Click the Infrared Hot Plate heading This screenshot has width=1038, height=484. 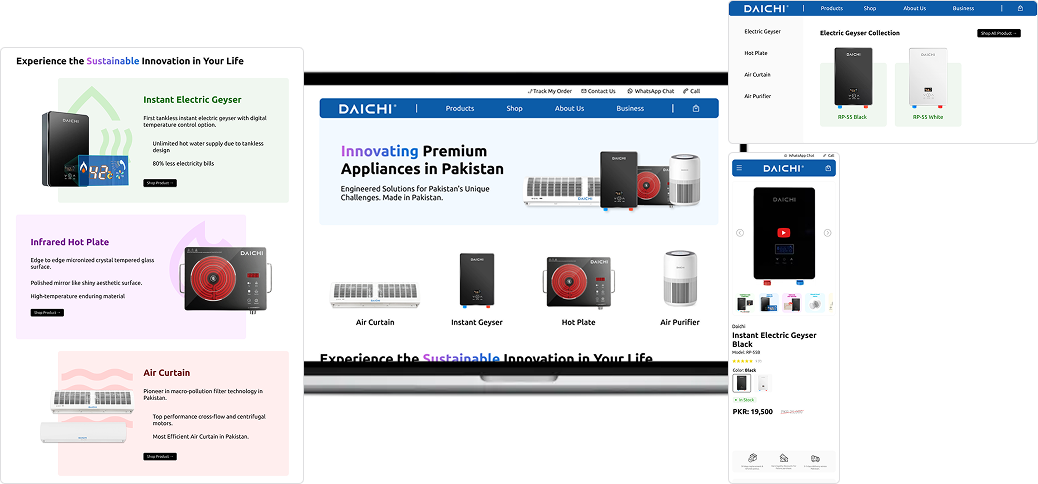(70, 242)
